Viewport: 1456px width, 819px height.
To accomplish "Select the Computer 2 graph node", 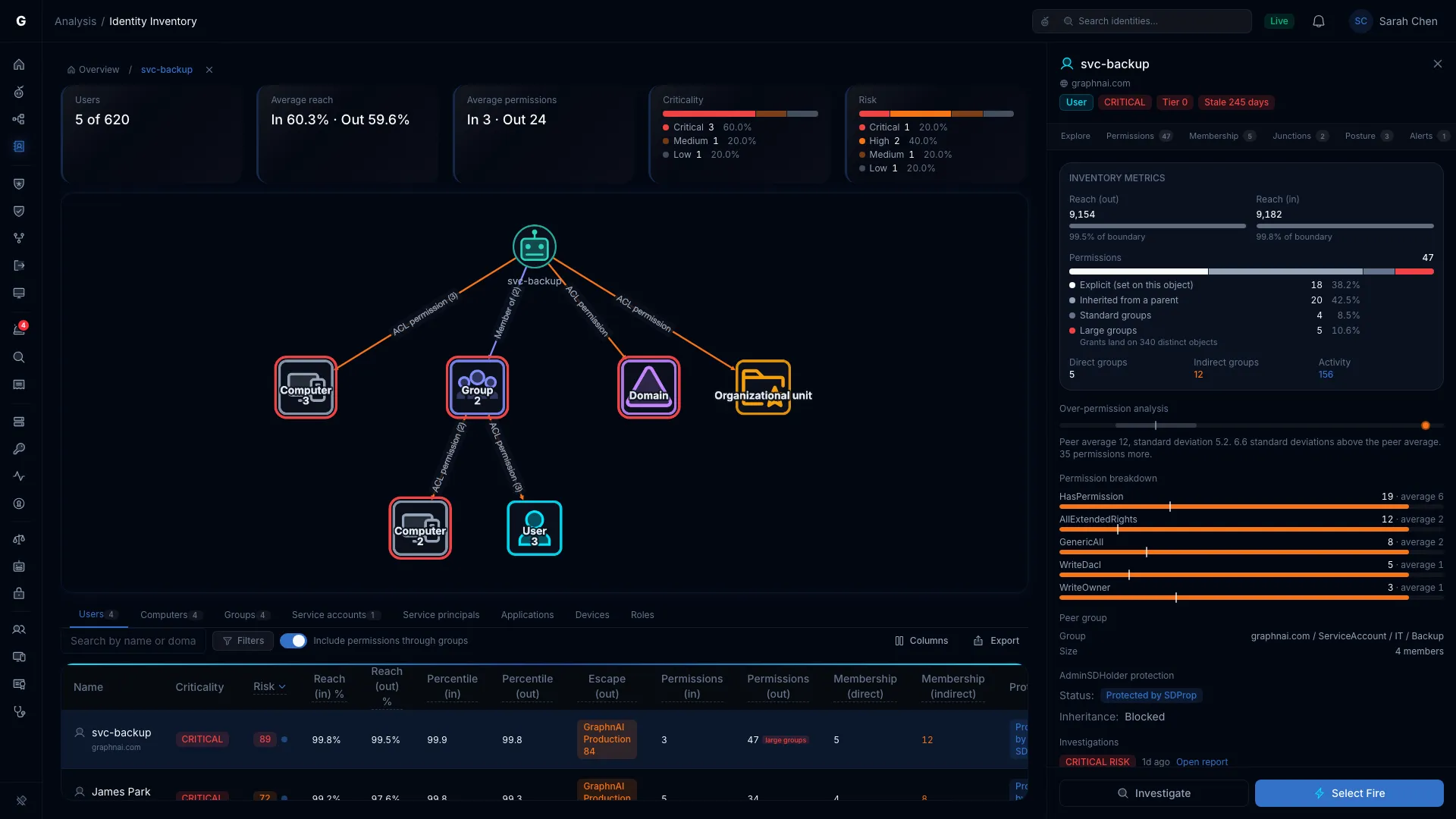I will pyautogui.click(x=420, y=529).
